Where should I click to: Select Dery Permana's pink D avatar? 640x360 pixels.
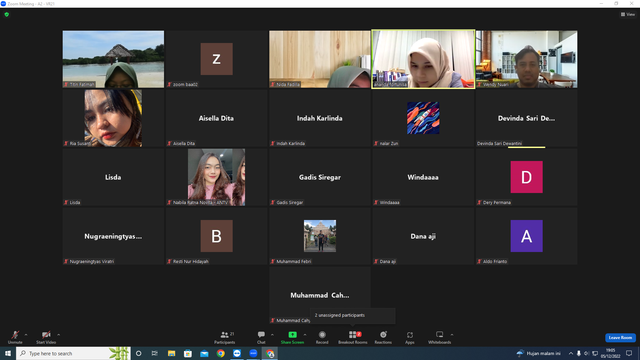coord(527,177)
